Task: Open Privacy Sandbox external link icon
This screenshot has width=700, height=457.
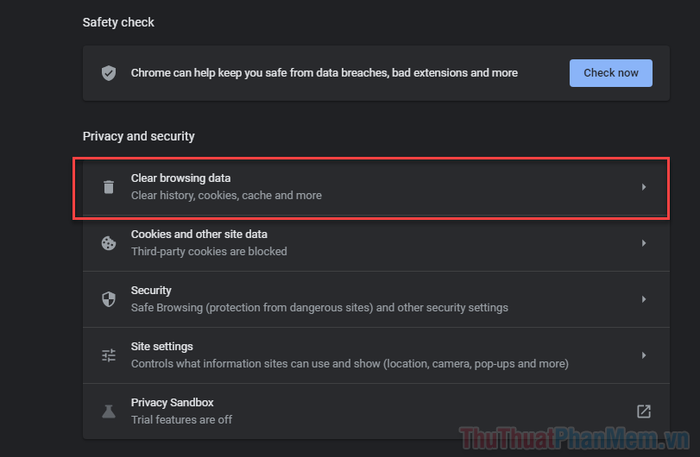Action: [643, 411]
